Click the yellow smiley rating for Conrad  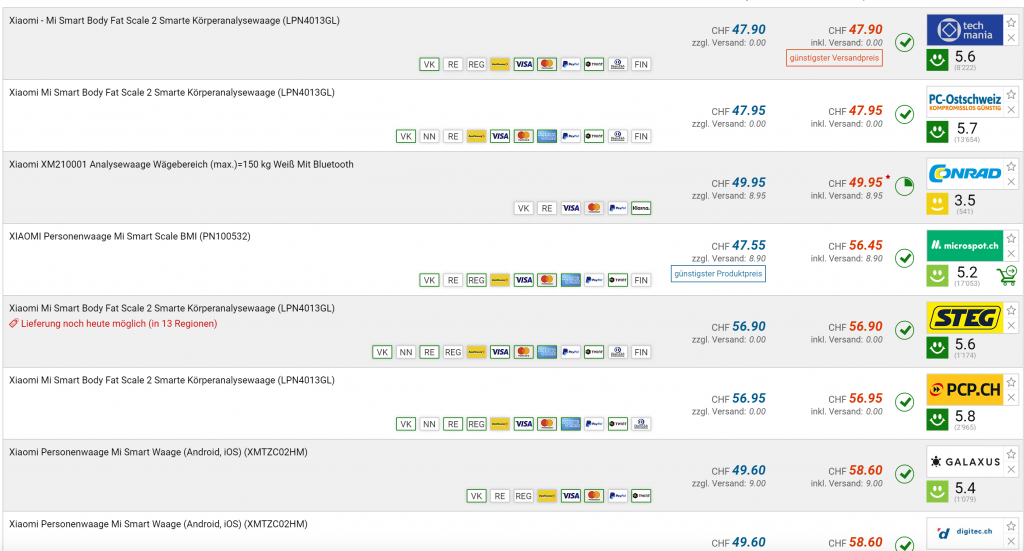(x=937, y=203)
